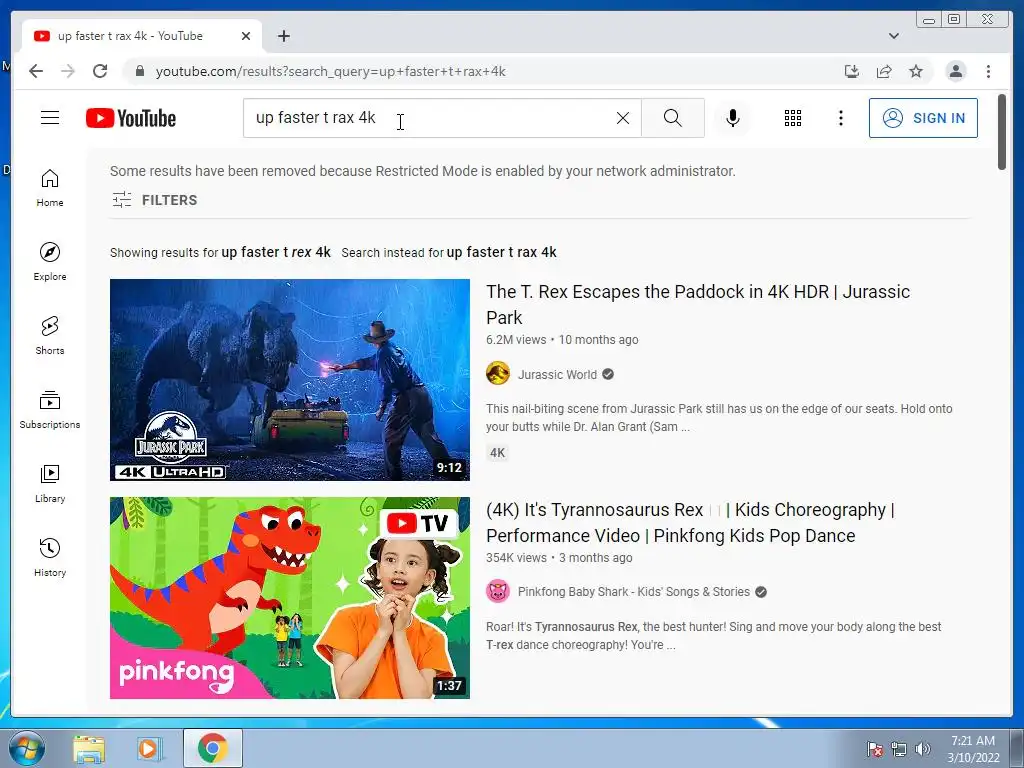The width and height of the screenshot is (1024, 768).
Task: Click the YouTube logo
Action: pos(131,118)
